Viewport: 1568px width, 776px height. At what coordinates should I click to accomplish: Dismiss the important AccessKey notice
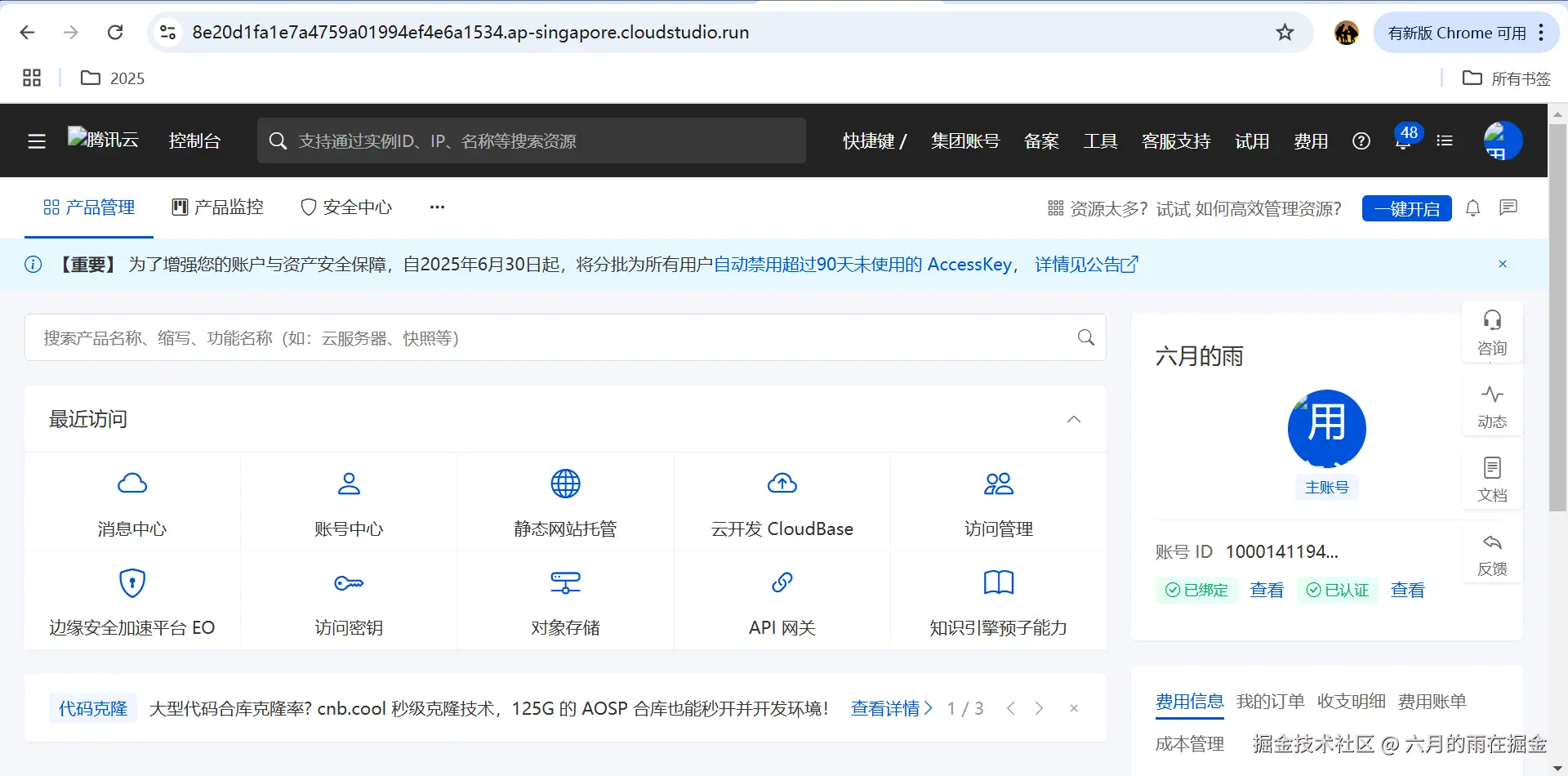pyautogui.click(x=1503, y=264)
